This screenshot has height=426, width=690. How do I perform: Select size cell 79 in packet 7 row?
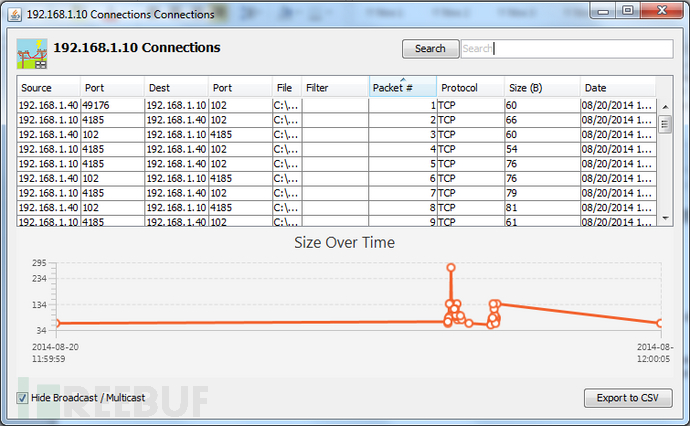coord(542,193)
